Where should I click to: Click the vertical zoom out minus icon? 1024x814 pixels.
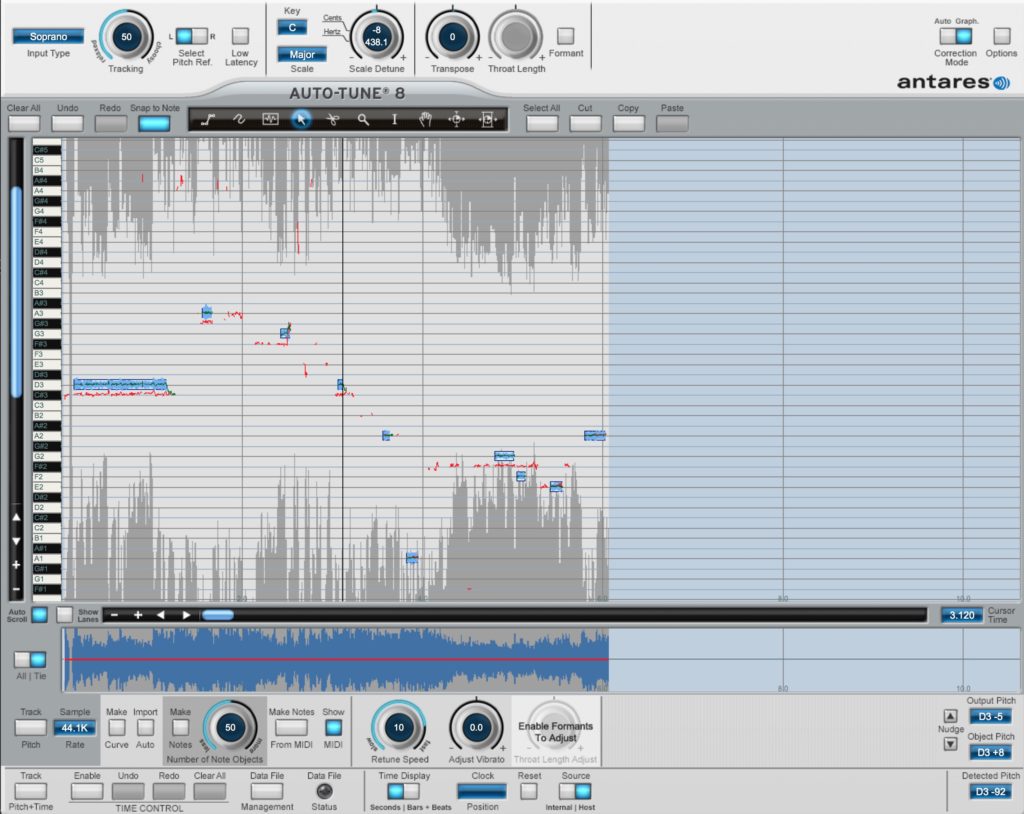(16, 589)
